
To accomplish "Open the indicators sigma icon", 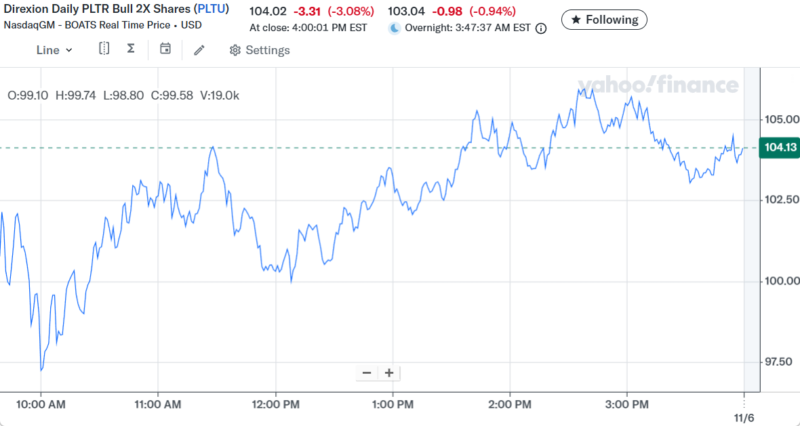I will [x=132, y=49].
